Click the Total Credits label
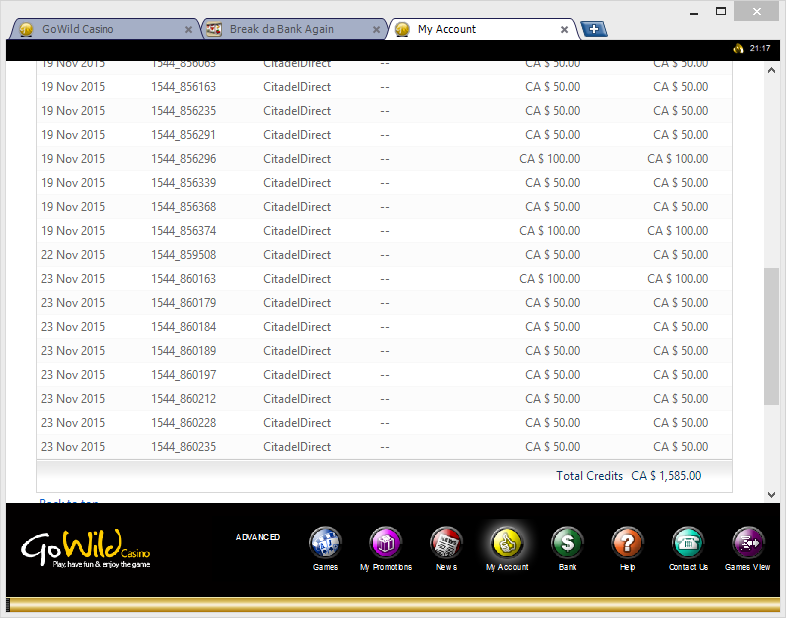This screenshot has width=786, height=618. pos(590,476)
